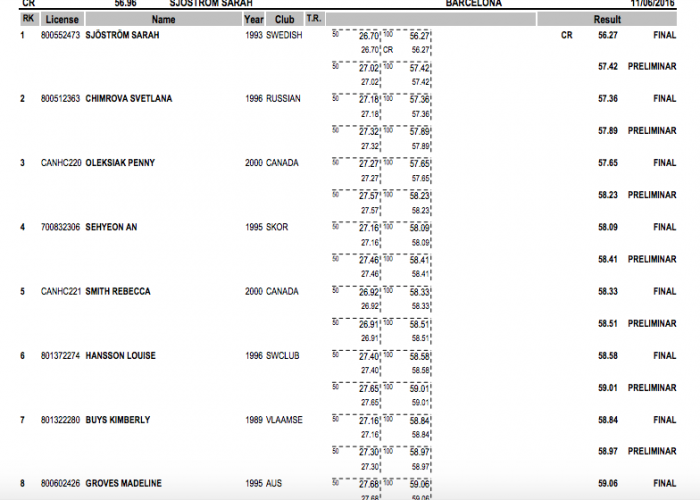Click license number 801322280
700x500 pixels.
(60, 420)
